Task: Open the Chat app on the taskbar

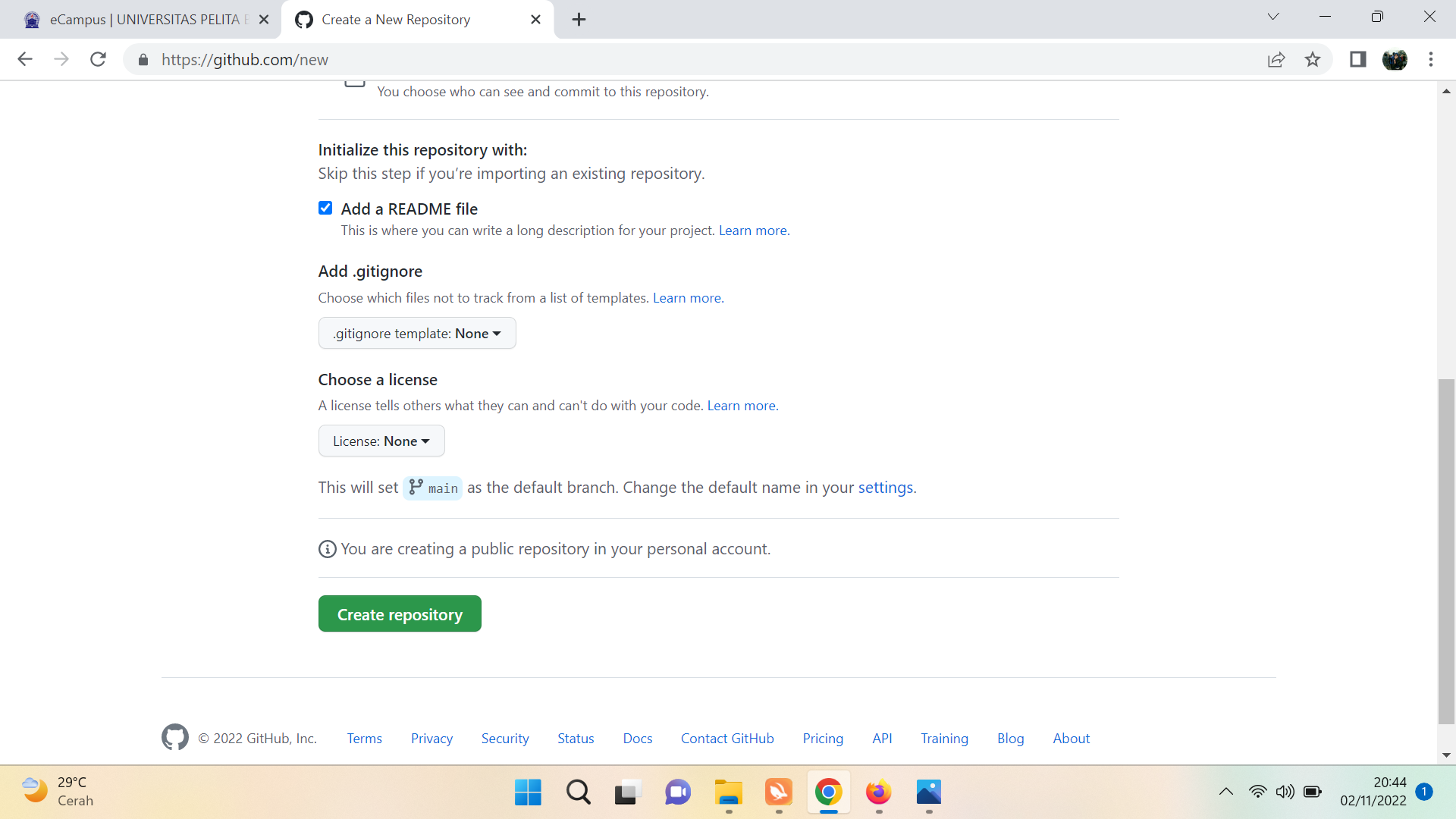Action: click(x=678, y=792)
